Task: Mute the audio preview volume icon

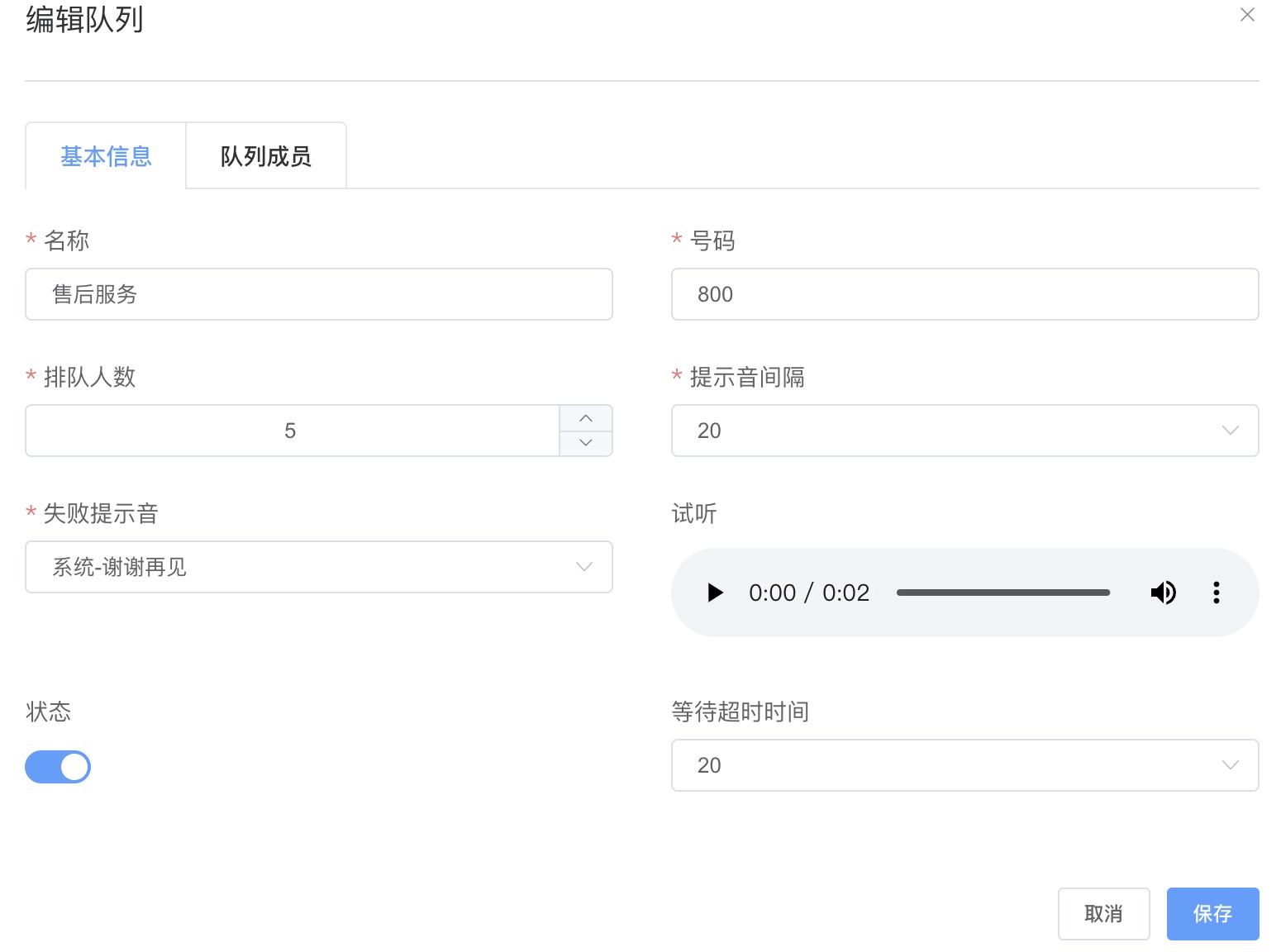Action: 1164,593
